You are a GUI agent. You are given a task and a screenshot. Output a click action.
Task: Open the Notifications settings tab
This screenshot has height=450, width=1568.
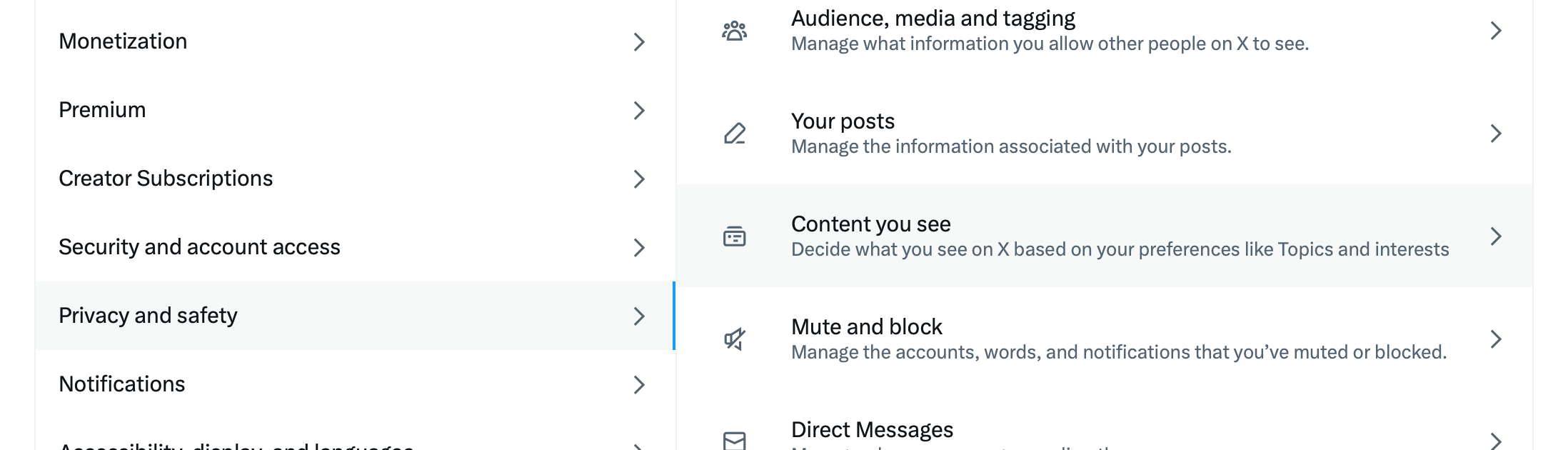tap(122, 384)
